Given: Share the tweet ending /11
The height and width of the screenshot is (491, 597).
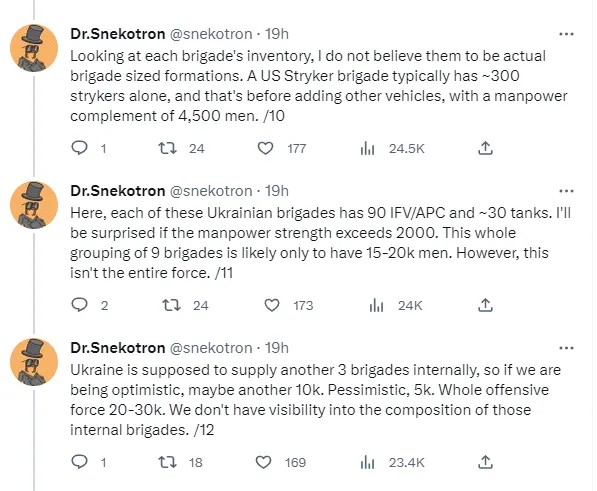Looking at the screenshot, I should pyautogui.click(x=485, y=305).
